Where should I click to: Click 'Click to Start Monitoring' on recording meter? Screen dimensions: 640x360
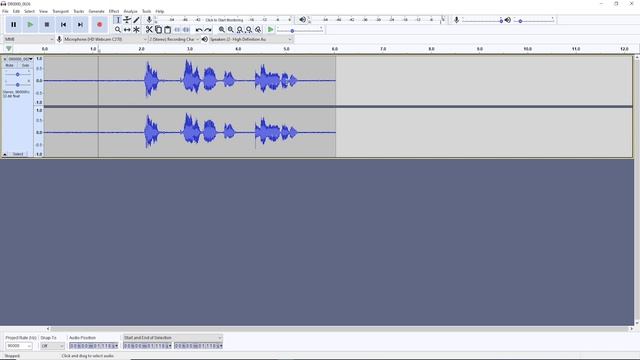[x=224, y=20]
